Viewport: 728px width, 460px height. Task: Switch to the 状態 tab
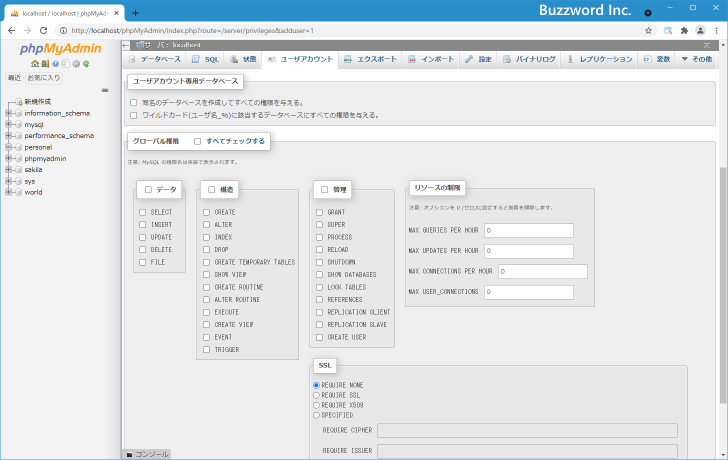click(243, 59)
